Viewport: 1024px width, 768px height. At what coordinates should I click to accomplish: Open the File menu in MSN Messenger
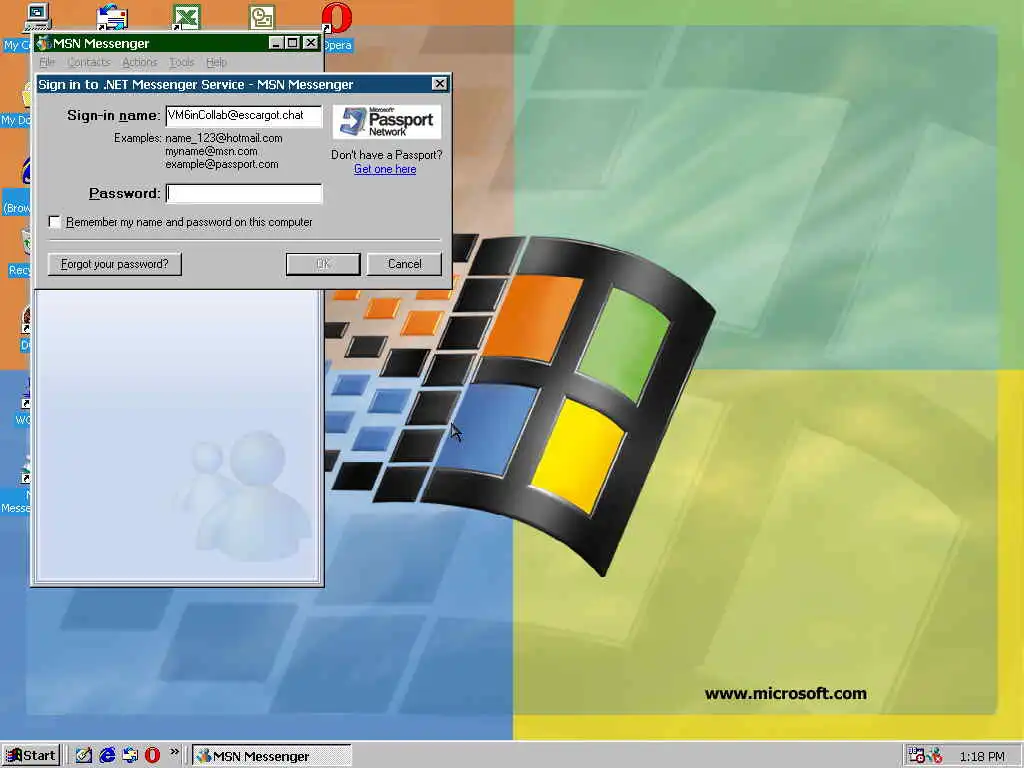point(47,62)
